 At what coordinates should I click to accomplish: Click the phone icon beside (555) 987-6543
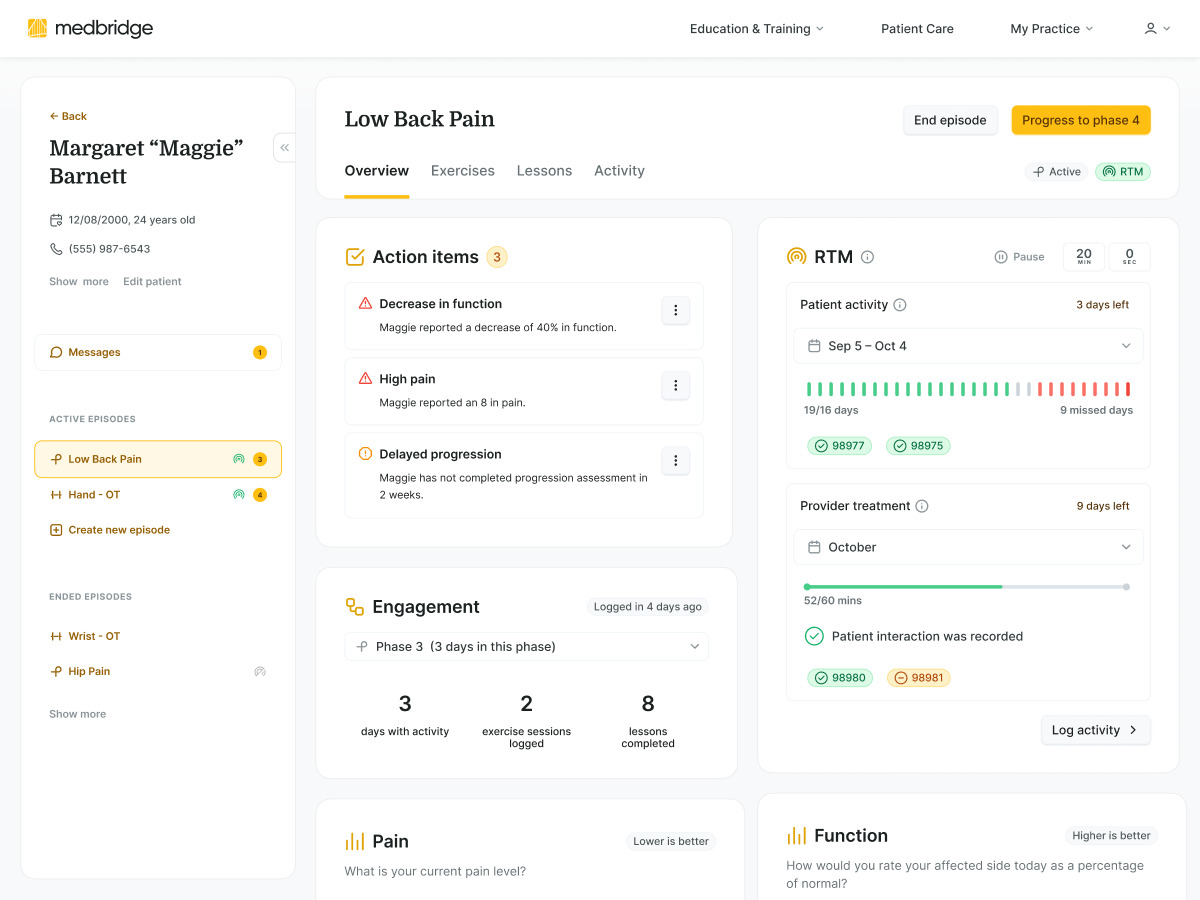pos(56,249)
